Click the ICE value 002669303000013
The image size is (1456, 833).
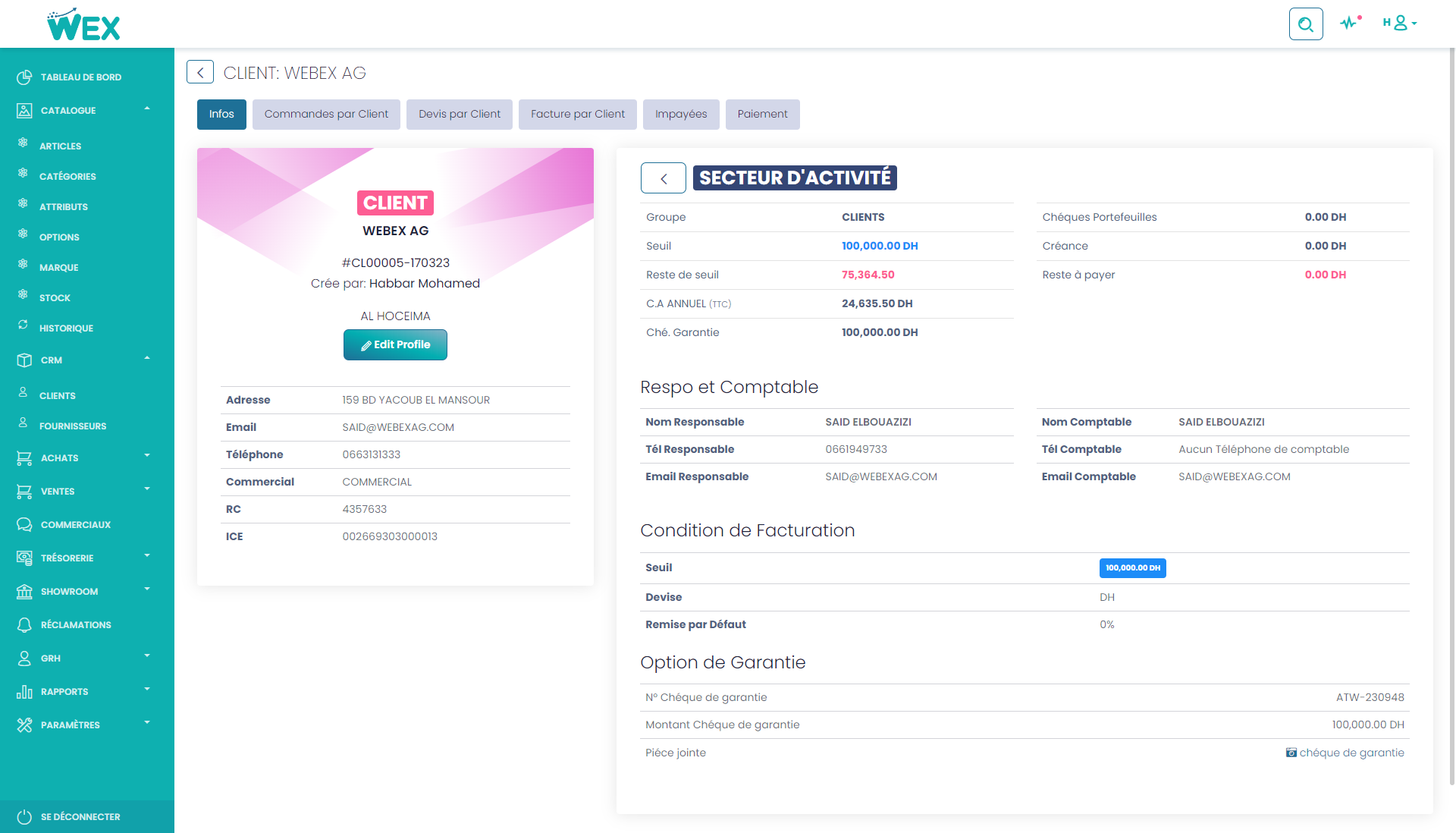point(390,537)
